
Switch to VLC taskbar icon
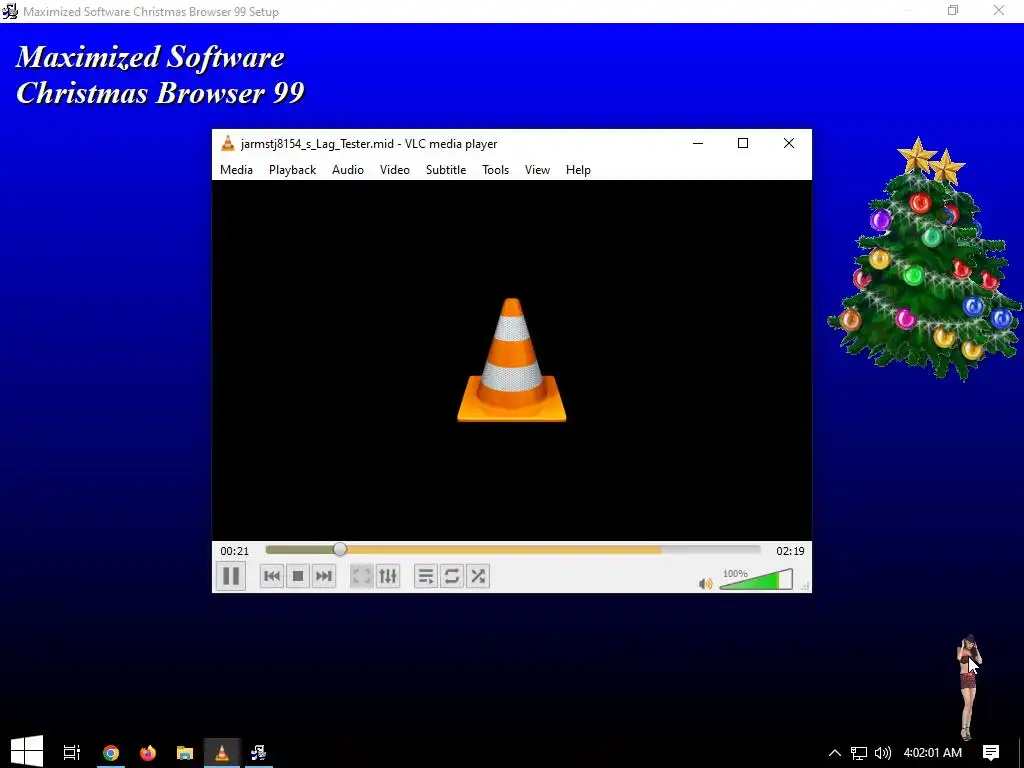click(x=222, y=752)
